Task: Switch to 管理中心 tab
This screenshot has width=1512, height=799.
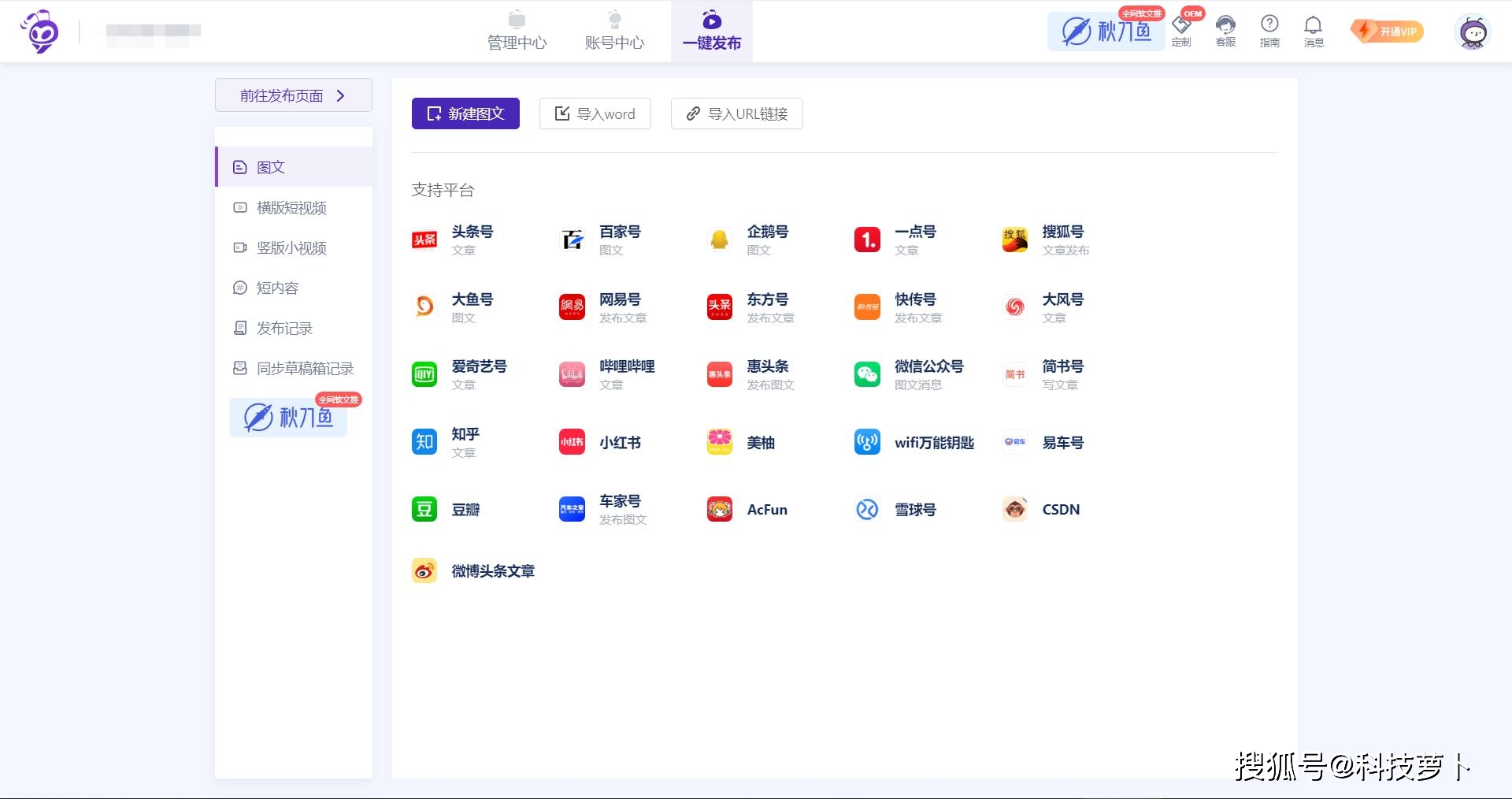Action: (x=517, y=32)
